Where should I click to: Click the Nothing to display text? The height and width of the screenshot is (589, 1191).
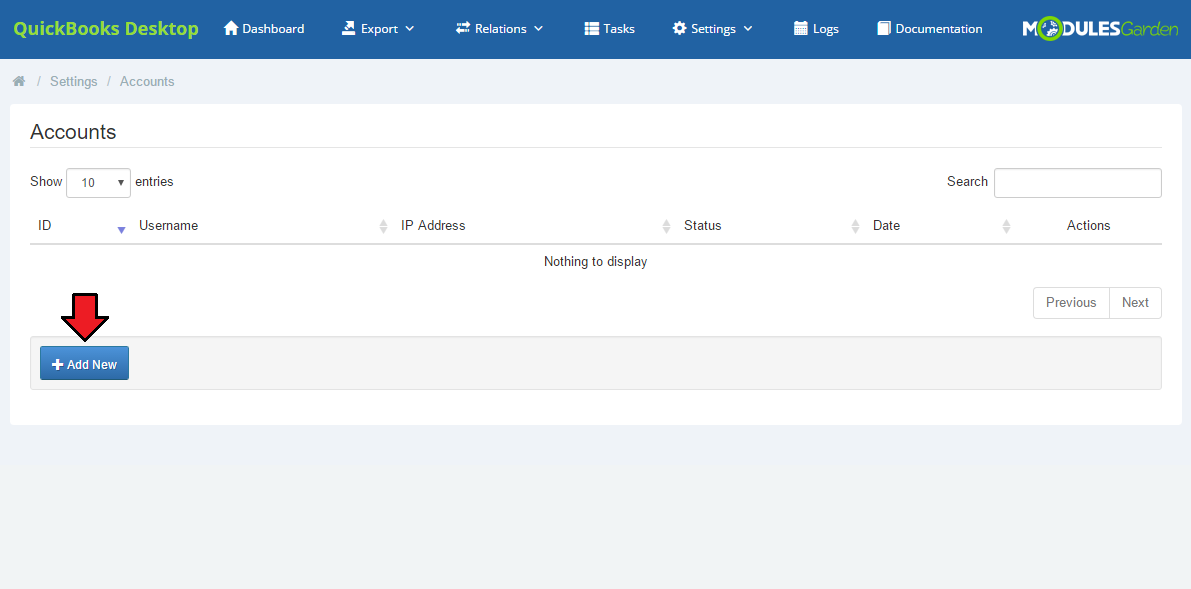pyautogui.click(x=596, y=261)
